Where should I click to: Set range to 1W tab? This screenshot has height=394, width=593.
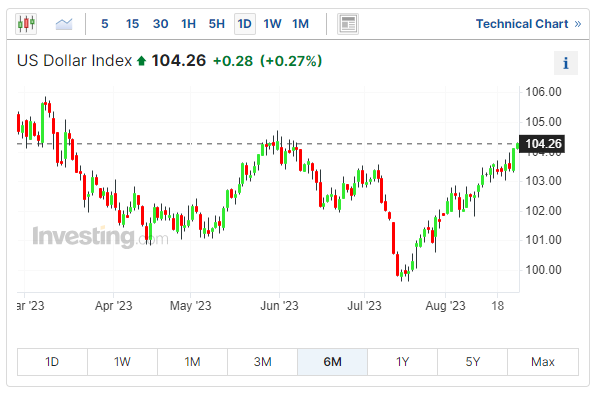(123, 362)
